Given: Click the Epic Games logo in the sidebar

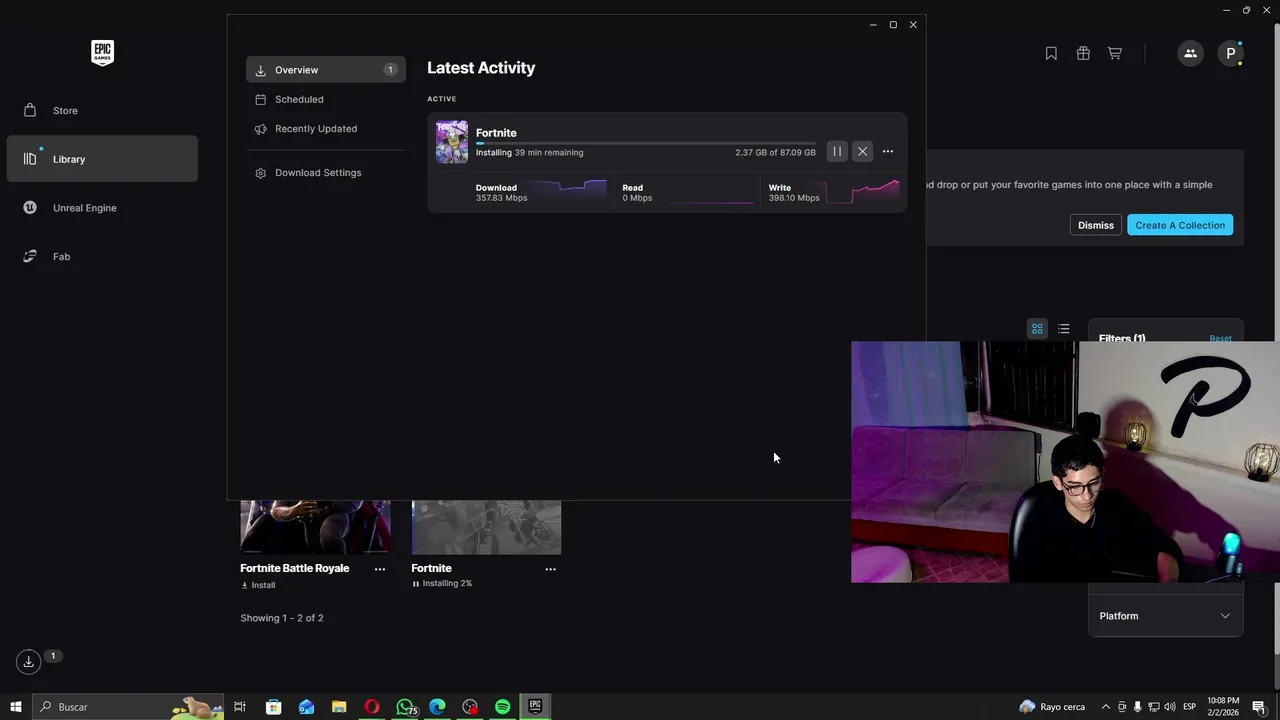Looking at the screenshot, I should (102, 53).
